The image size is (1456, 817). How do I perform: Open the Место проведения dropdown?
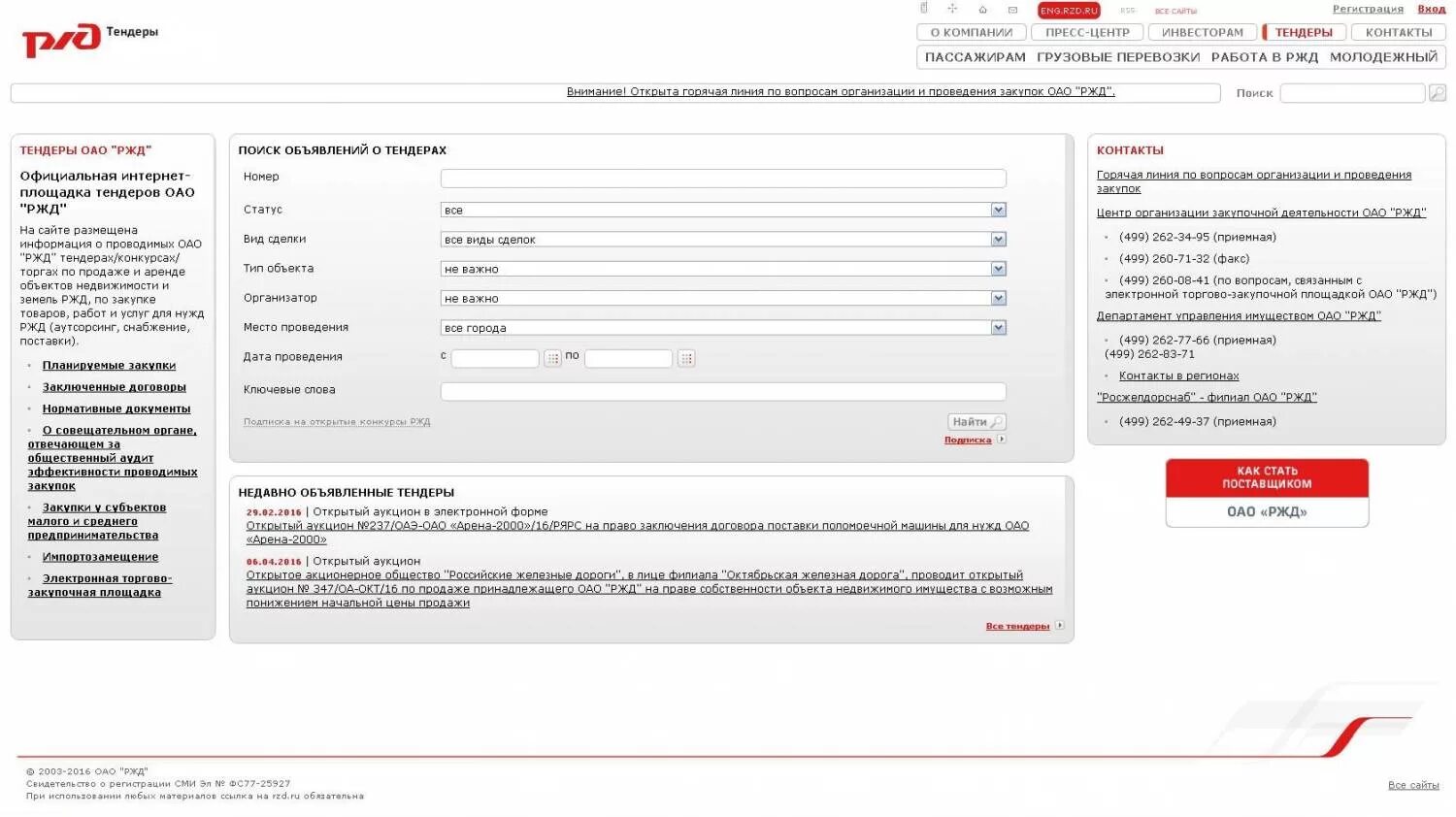723,328
